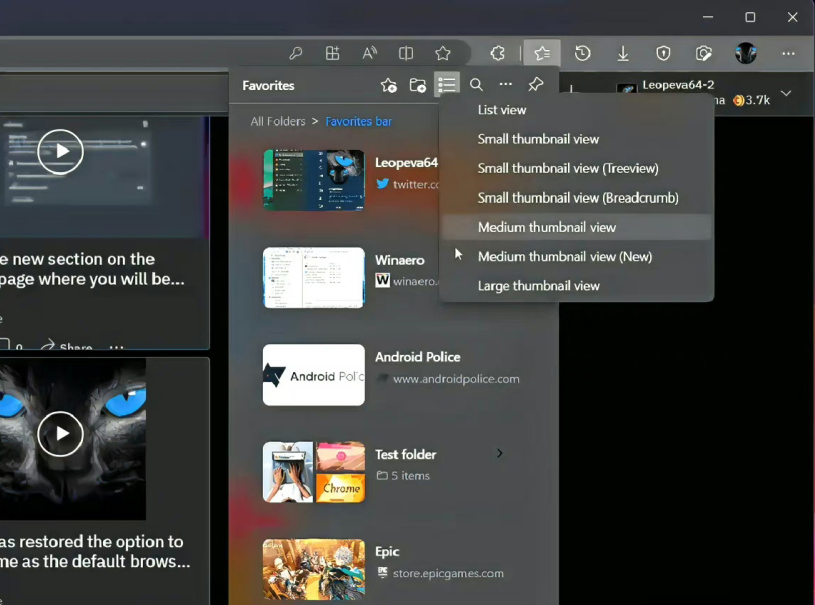This screenshot has width=815, height=605.
Task: Add this page to favorites star icon
Action: (x=443, y=53)
